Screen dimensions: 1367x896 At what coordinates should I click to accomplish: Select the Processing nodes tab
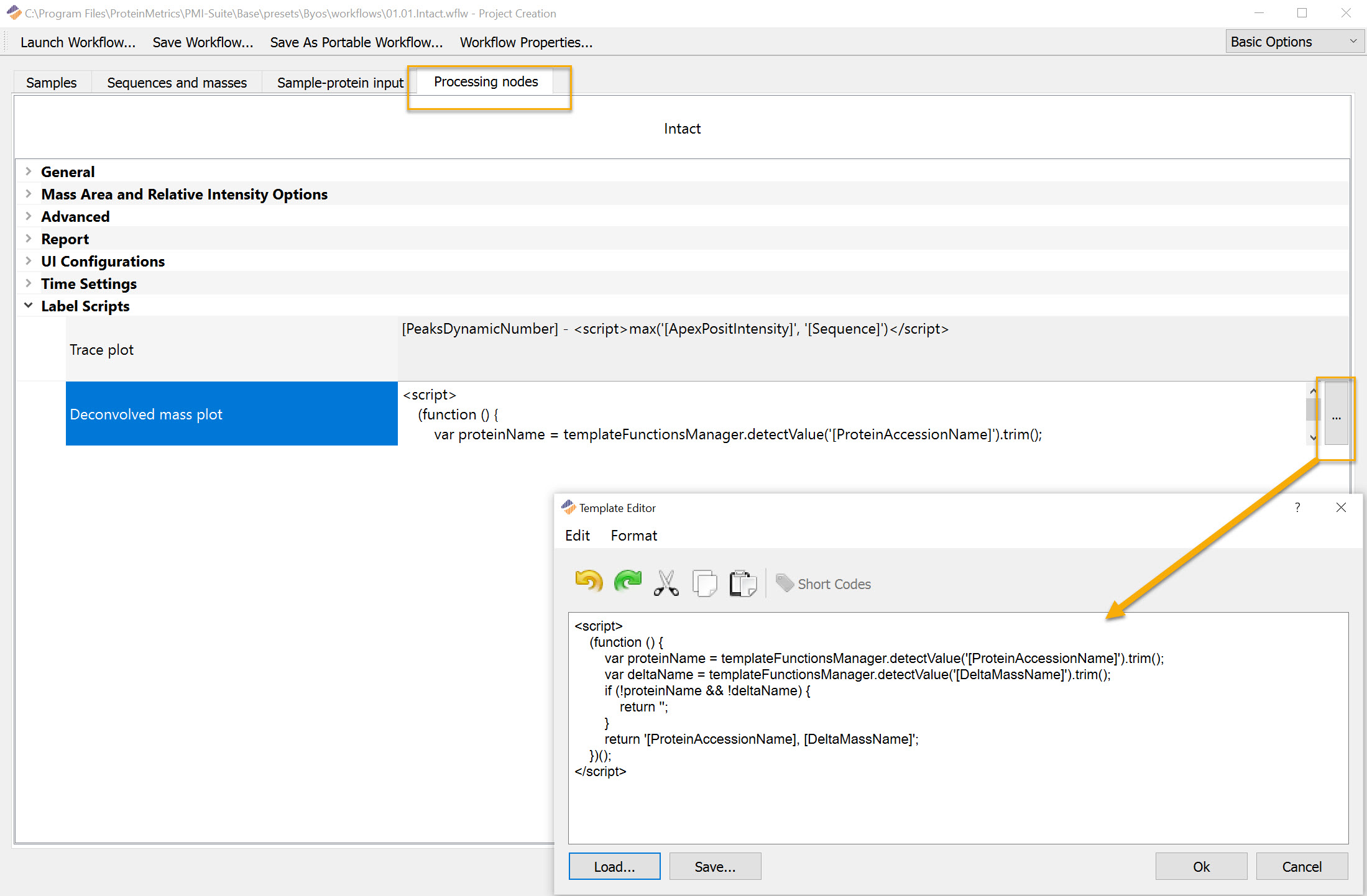point(486,81)
